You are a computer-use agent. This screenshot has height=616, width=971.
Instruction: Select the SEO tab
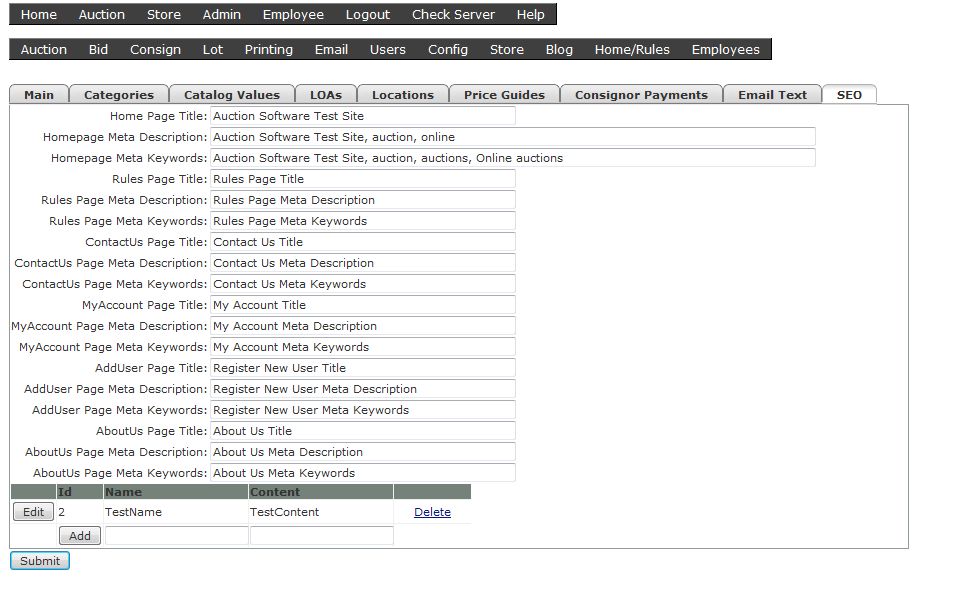click(x=849, y=95)
